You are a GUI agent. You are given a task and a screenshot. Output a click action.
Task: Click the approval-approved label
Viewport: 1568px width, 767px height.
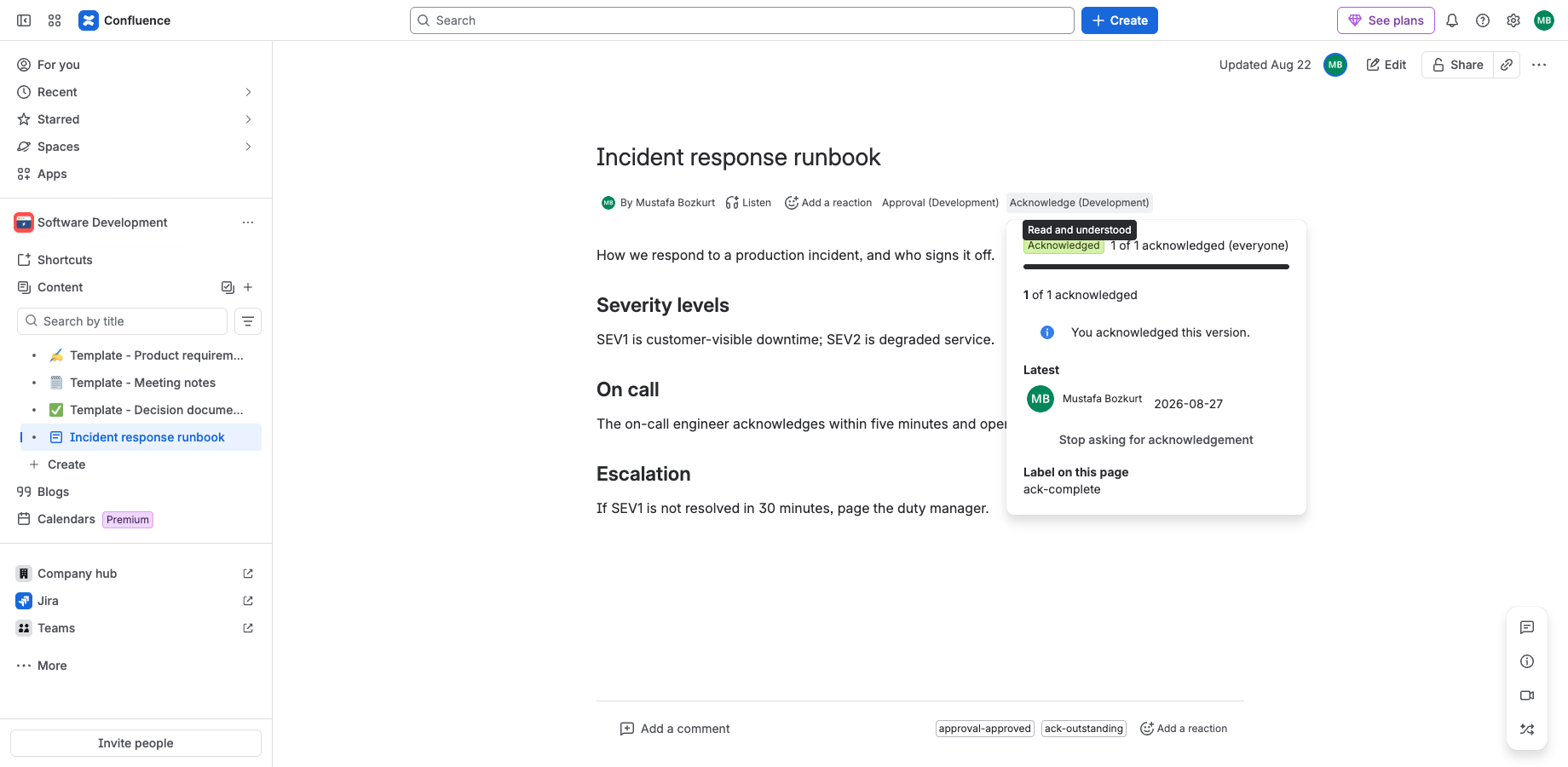click(984, 729)
